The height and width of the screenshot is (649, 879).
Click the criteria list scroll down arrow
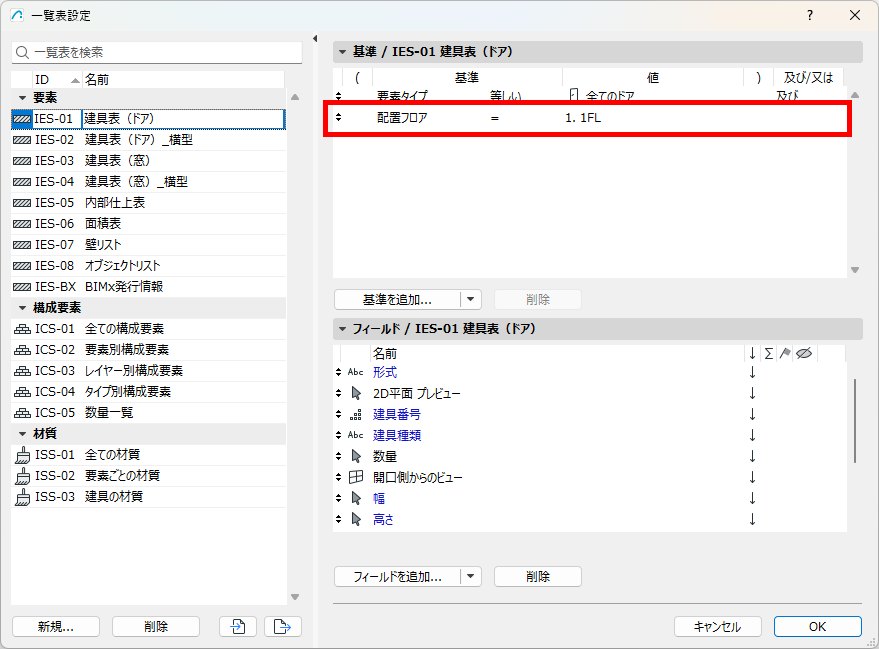tap(855, 270)
